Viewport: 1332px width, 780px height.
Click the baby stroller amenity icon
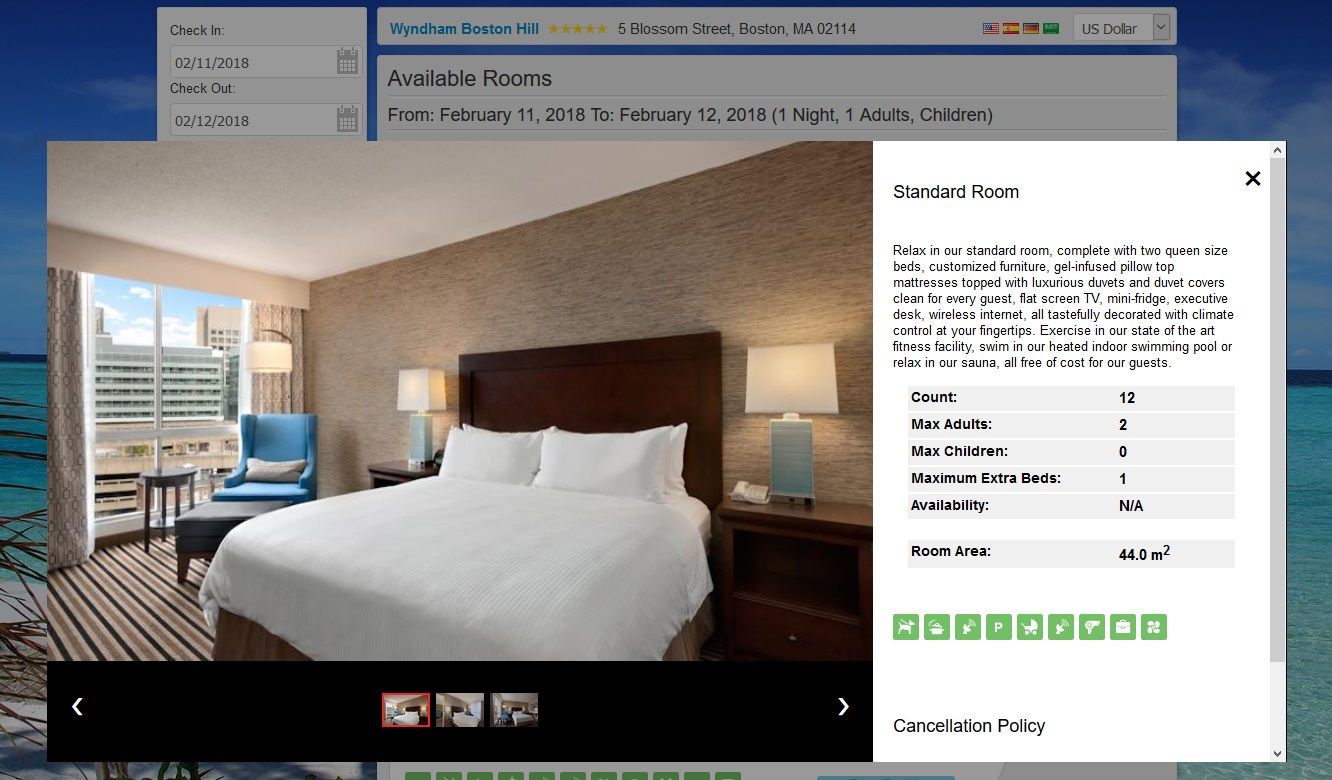point(1029,627)
